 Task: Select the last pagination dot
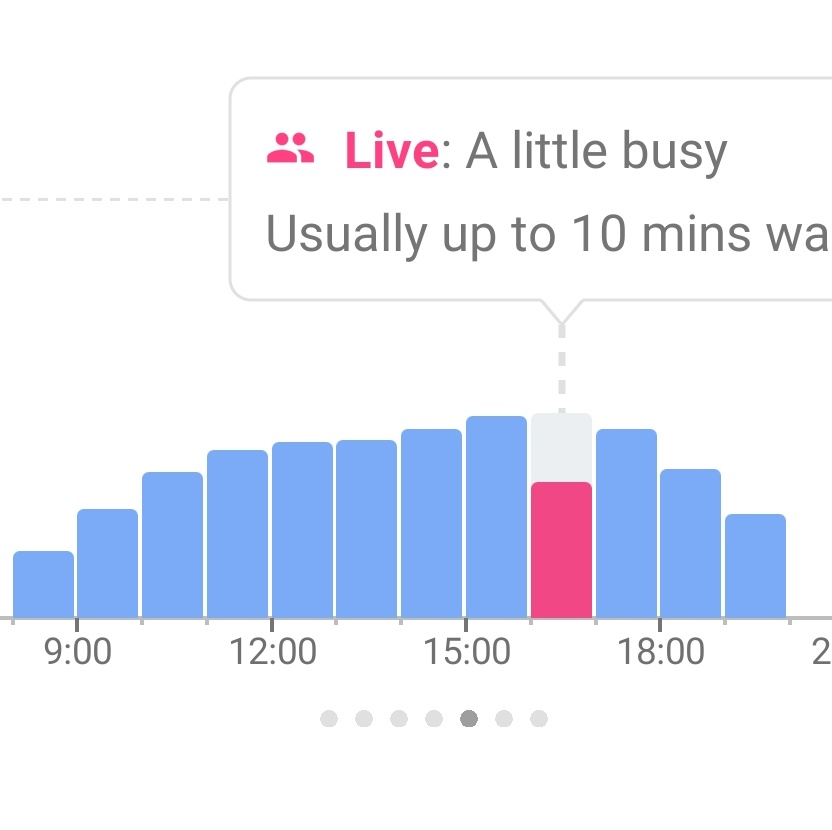coord(539,719)
